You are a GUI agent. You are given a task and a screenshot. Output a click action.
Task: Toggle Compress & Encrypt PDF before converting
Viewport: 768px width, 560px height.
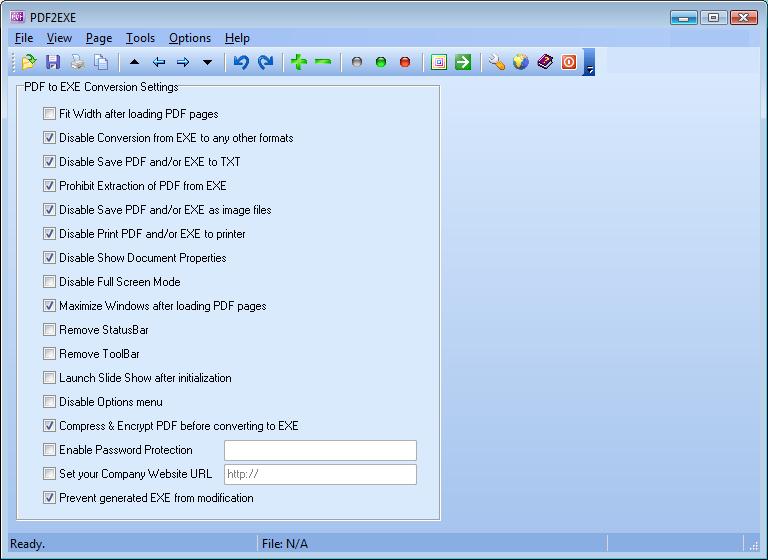point(49,426)
